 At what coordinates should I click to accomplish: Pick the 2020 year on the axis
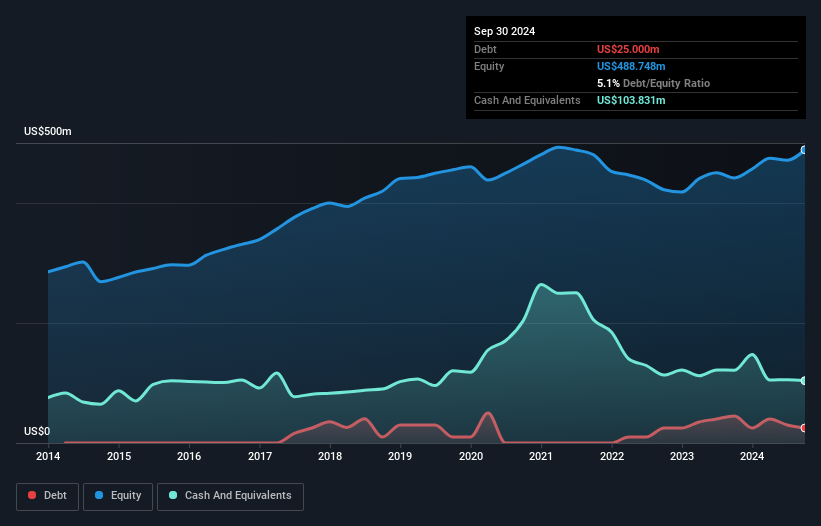470,457
